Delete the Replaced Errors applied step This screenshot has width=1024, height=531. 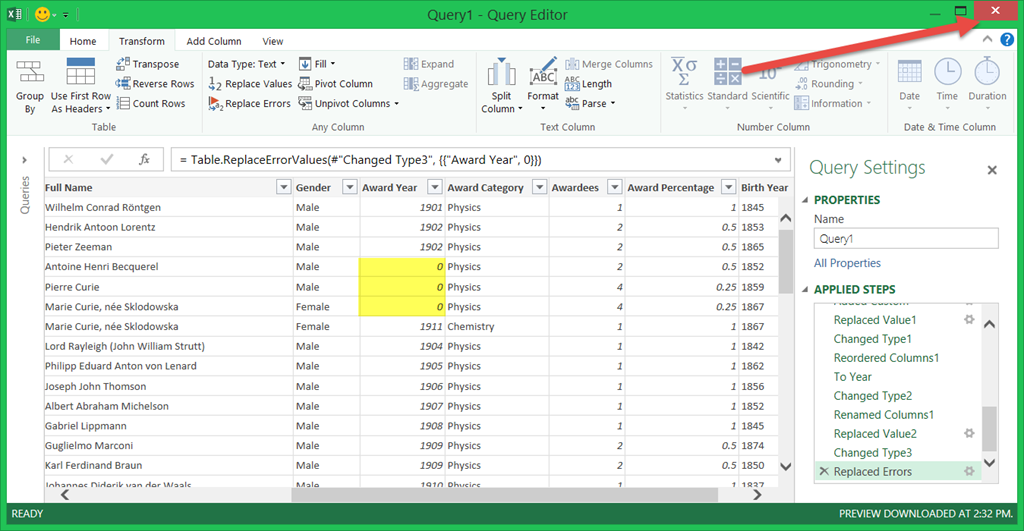(x=823, y=471)
